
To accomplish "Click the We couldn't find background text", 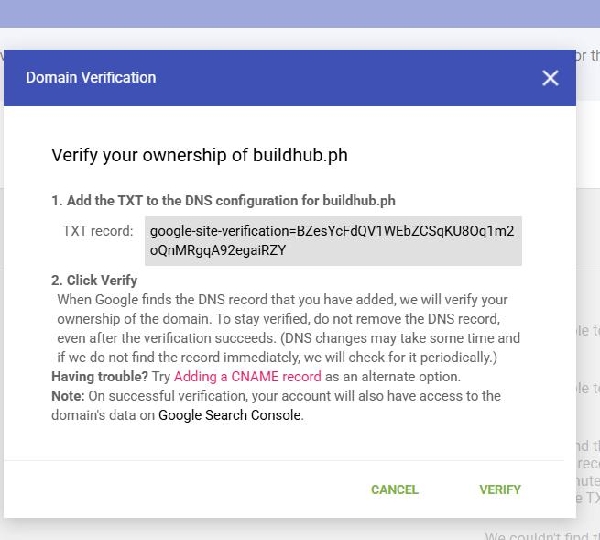I will [540, 535].
